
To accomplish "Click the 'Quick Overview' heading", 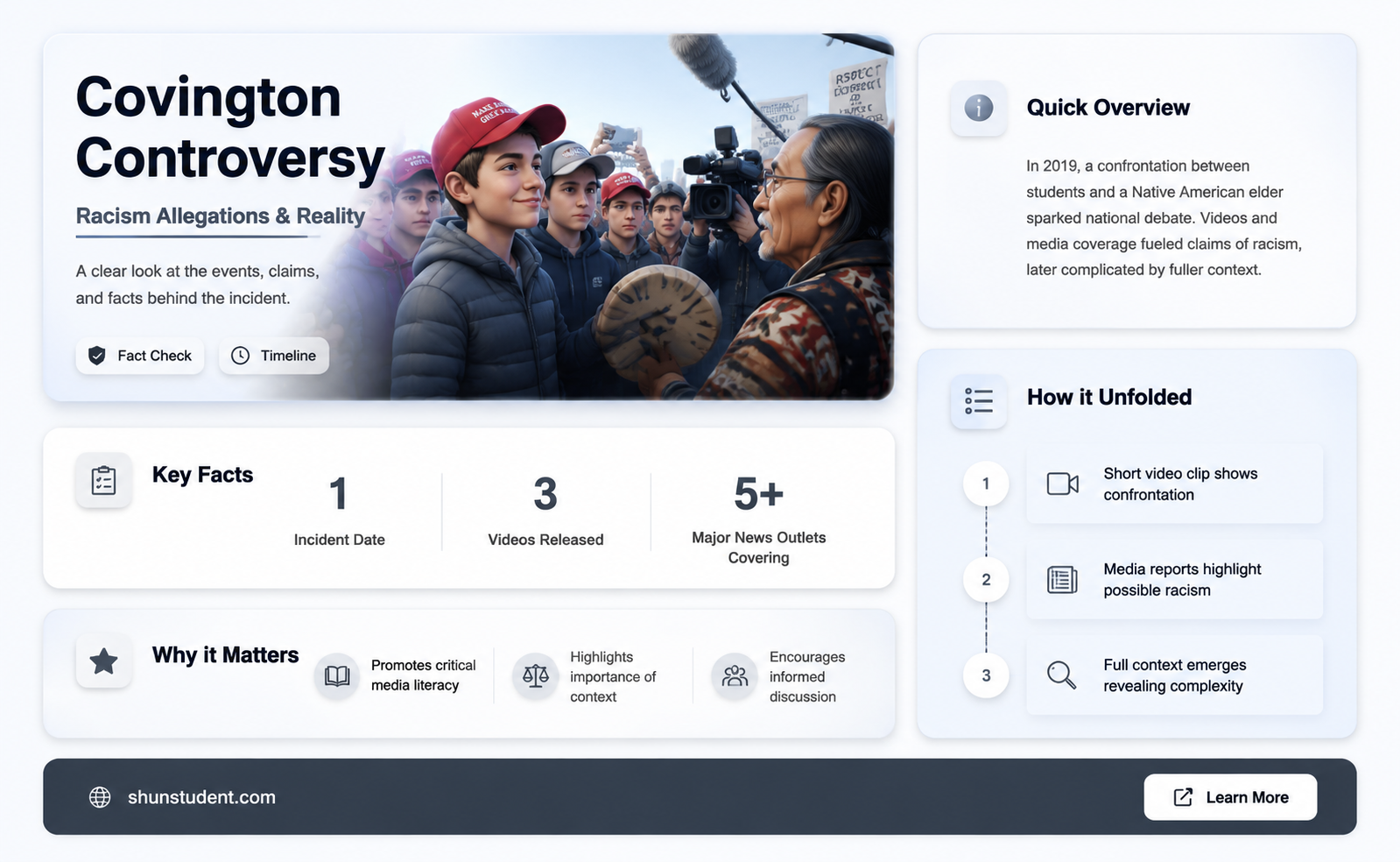I will [1108, 108].
